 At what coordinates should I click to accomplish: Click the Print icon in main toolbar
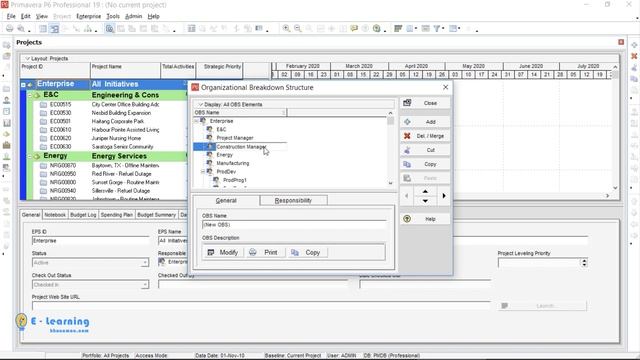[x=9, y=29]
